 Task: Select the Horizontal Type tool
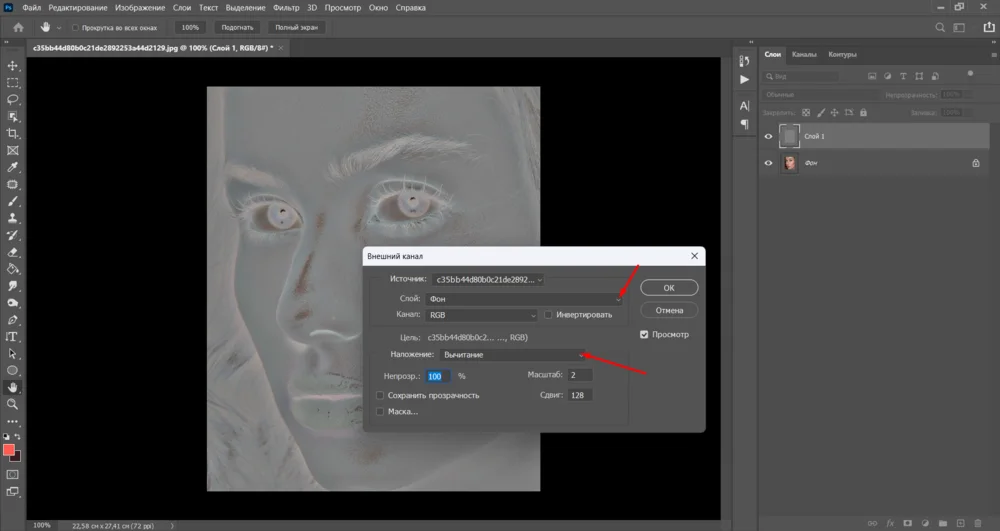click(13, 337)
